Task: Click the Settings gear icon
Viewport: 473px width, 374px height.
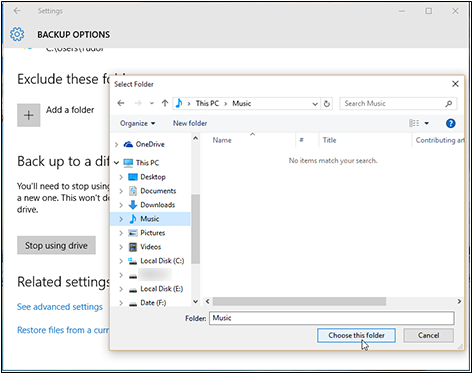Action: [17, 34]
